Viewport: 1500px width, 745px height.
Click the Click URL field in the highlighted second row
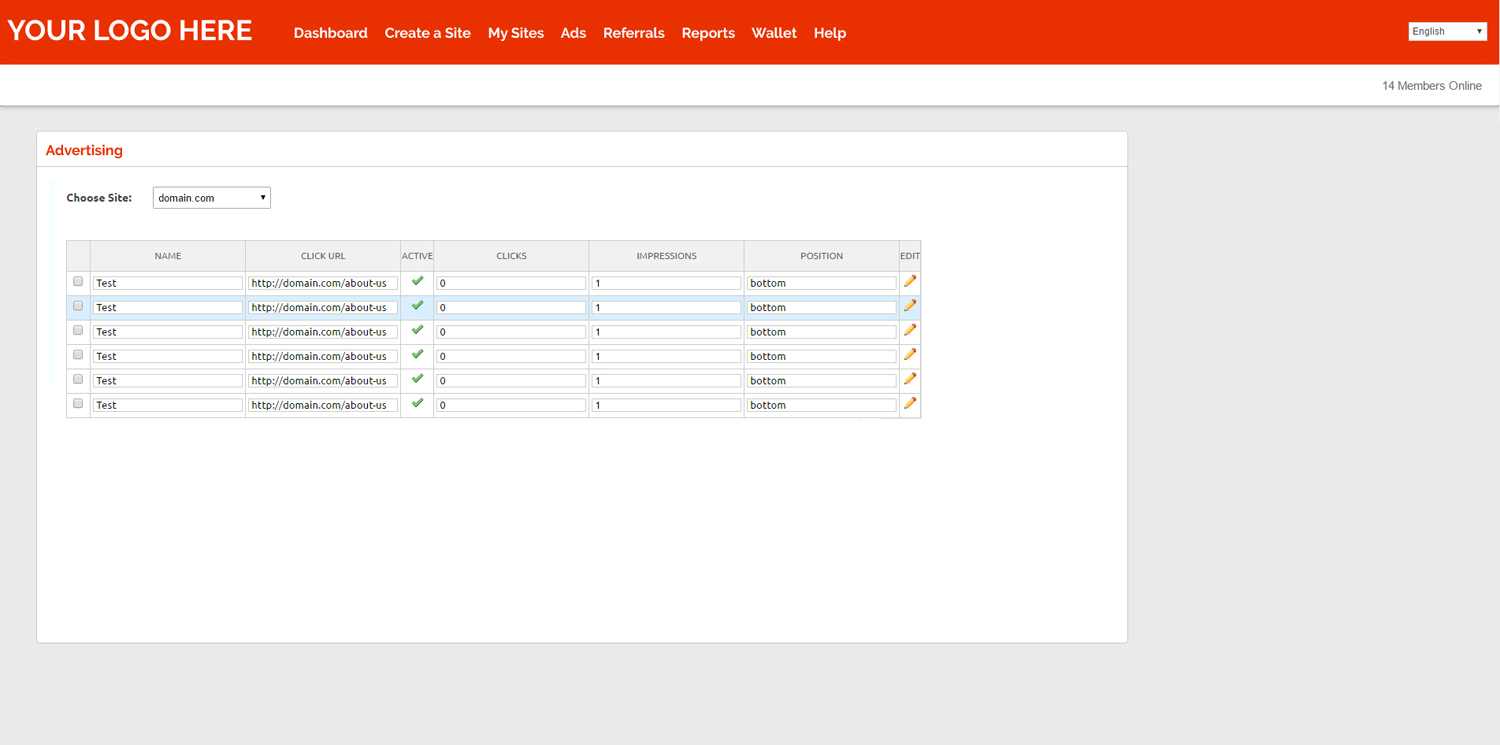point(323,307)
